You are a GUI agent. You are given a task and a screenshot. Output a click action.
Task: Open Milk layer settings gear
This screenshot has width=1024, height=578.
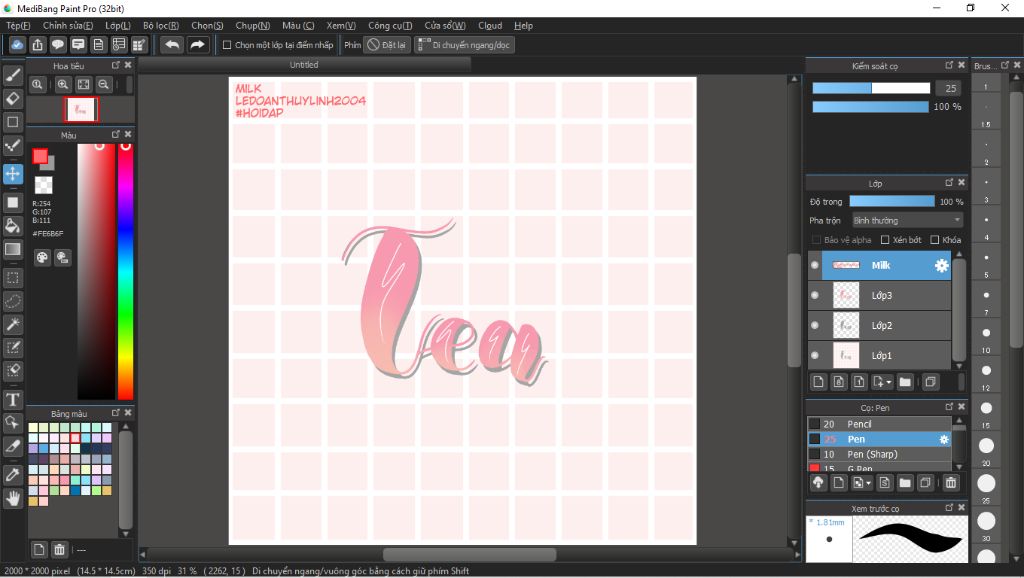[x=941, y=265]
